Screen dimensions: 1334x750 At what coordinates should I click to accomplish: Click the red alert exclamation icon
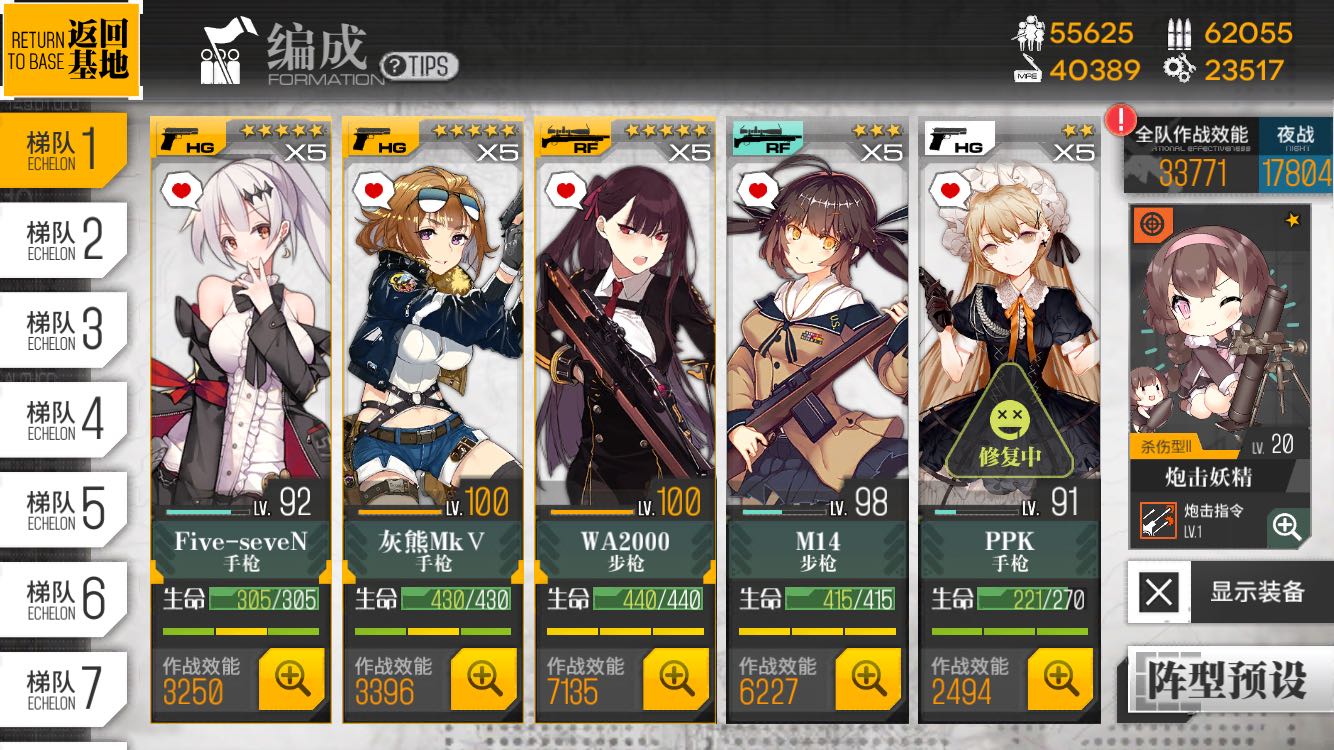pos(1120,121)
